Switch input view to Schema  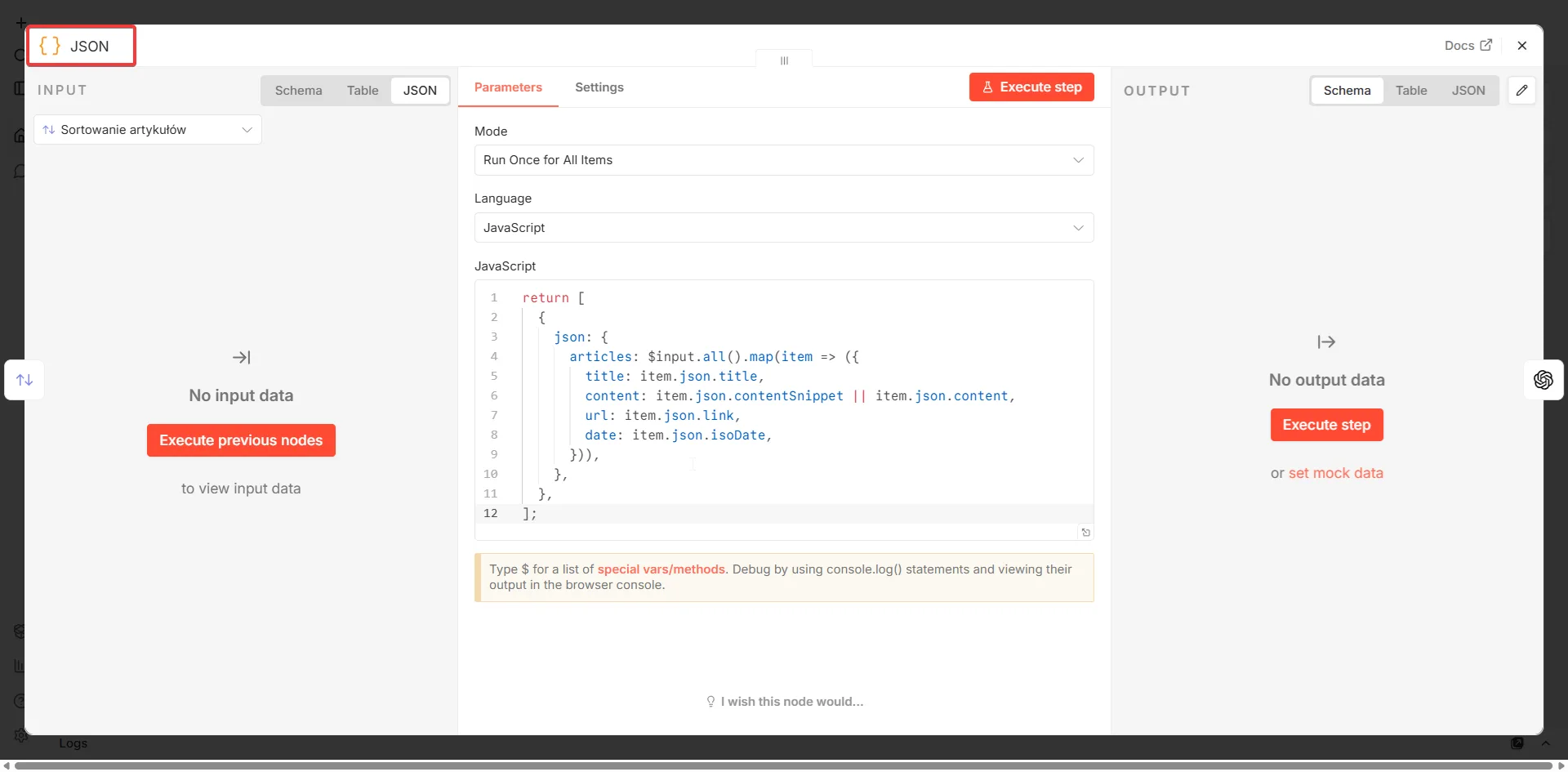[x=298, y=91]
